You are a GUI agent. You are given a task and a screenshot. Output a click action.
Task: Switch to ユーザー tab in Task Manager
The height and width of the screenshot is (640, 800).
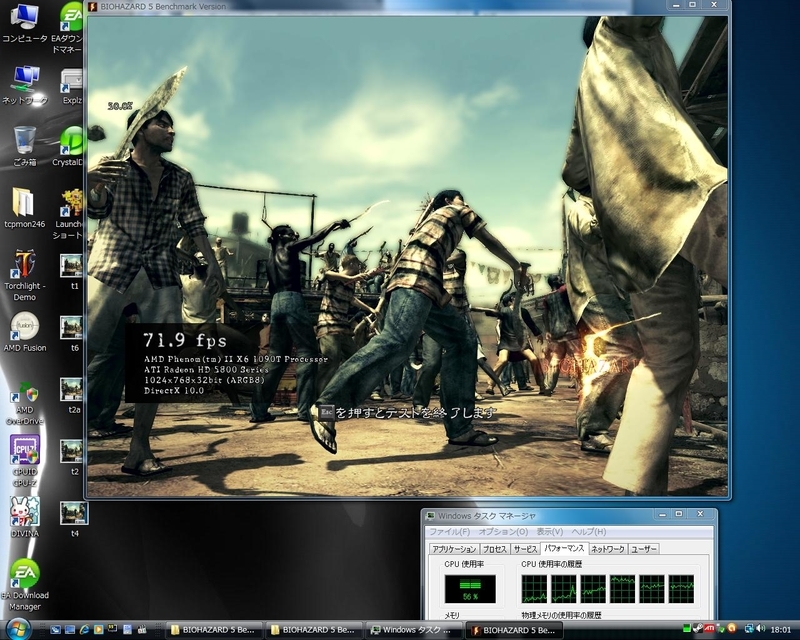pos(644,549)
